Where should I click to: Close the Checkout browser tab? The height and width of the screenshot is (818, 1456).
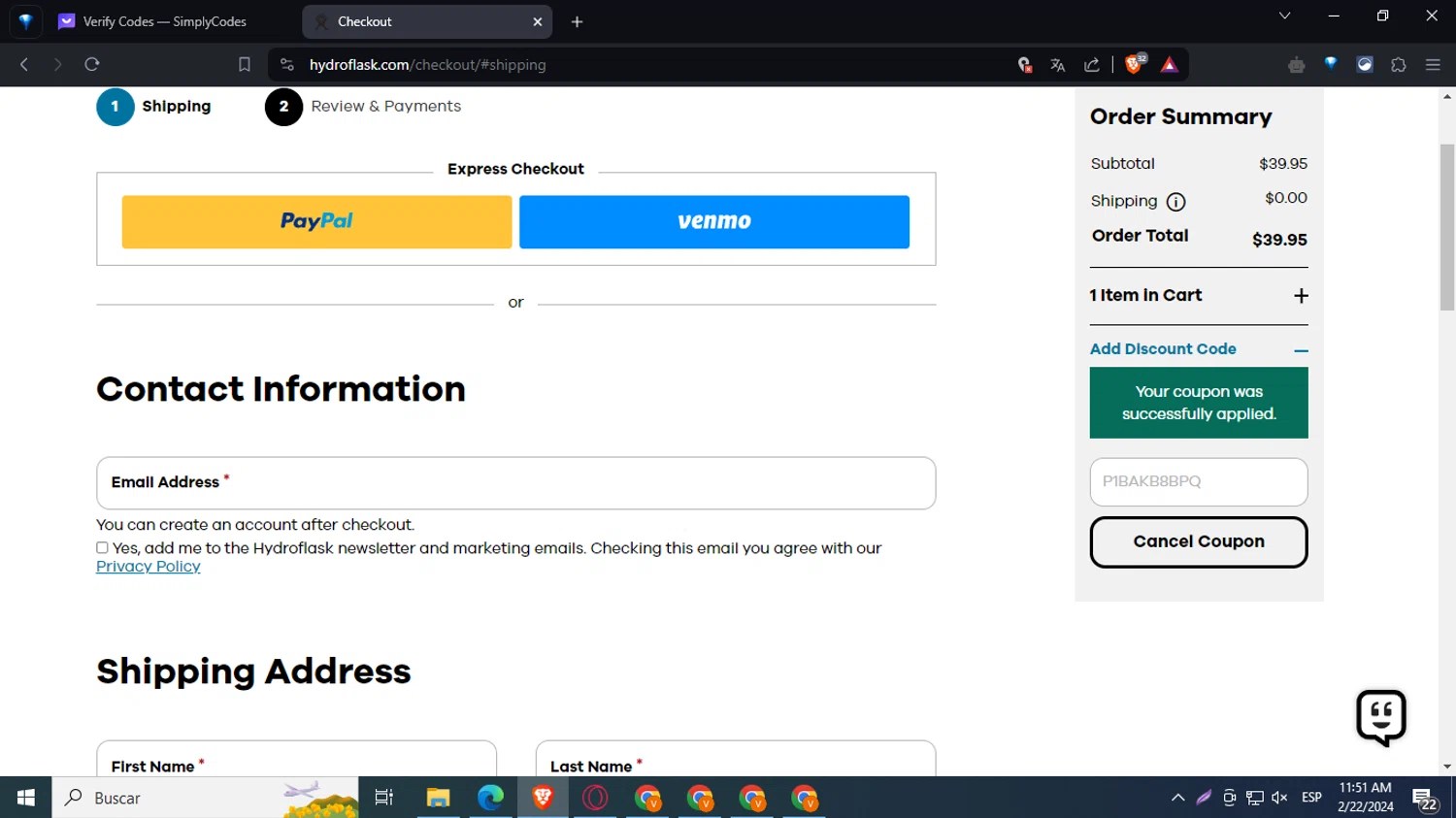pyautogui.click(x=538, y=21)
